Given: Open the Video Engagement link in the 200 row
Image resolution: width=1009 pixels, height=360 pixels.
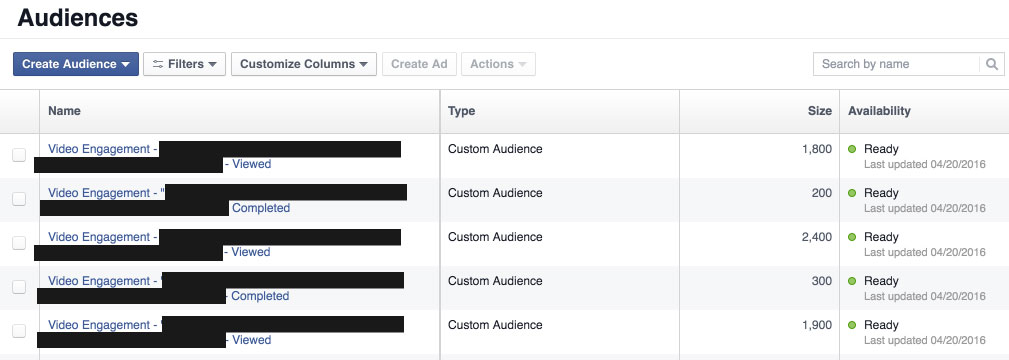Looking at the screenshot, I should pos(106,193).
